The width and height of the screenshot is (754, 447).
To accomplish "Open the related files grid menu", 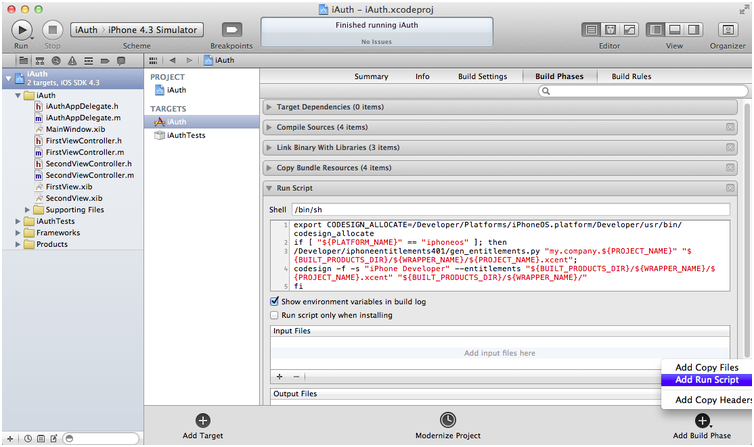I will point(153,61).
